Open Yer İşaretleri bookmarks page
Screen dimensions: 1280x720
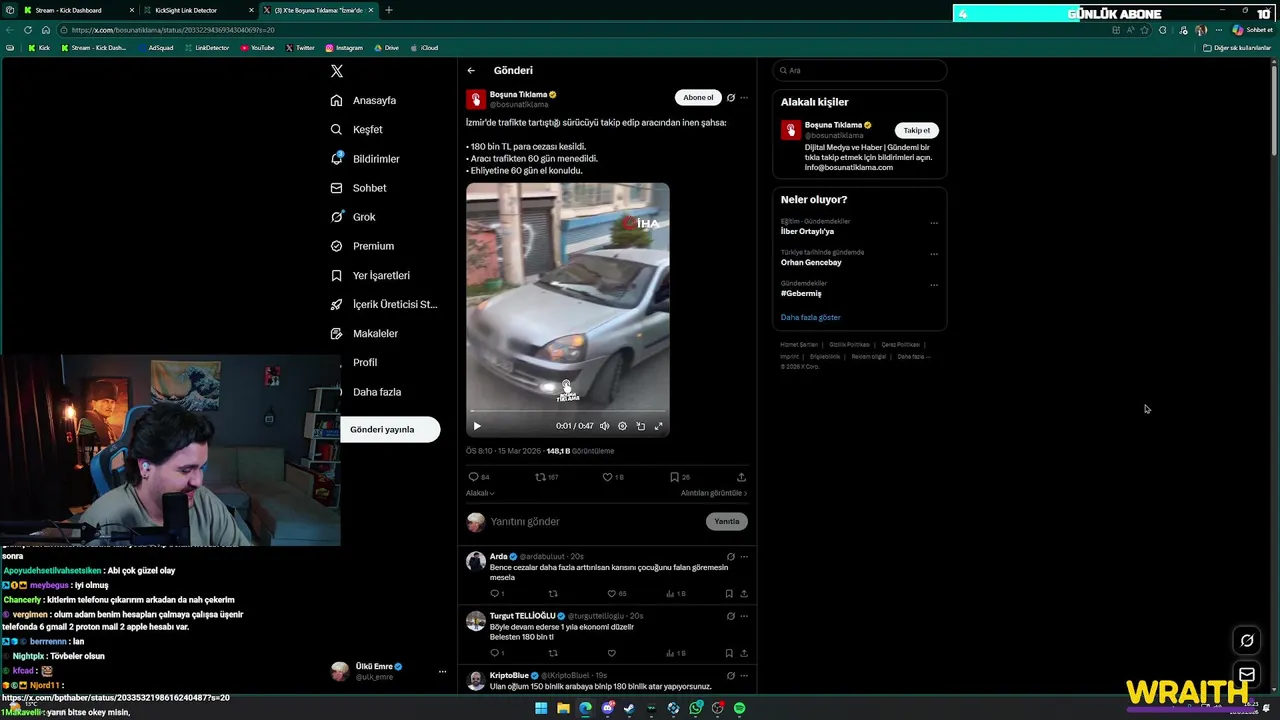(x=370, y=275)
